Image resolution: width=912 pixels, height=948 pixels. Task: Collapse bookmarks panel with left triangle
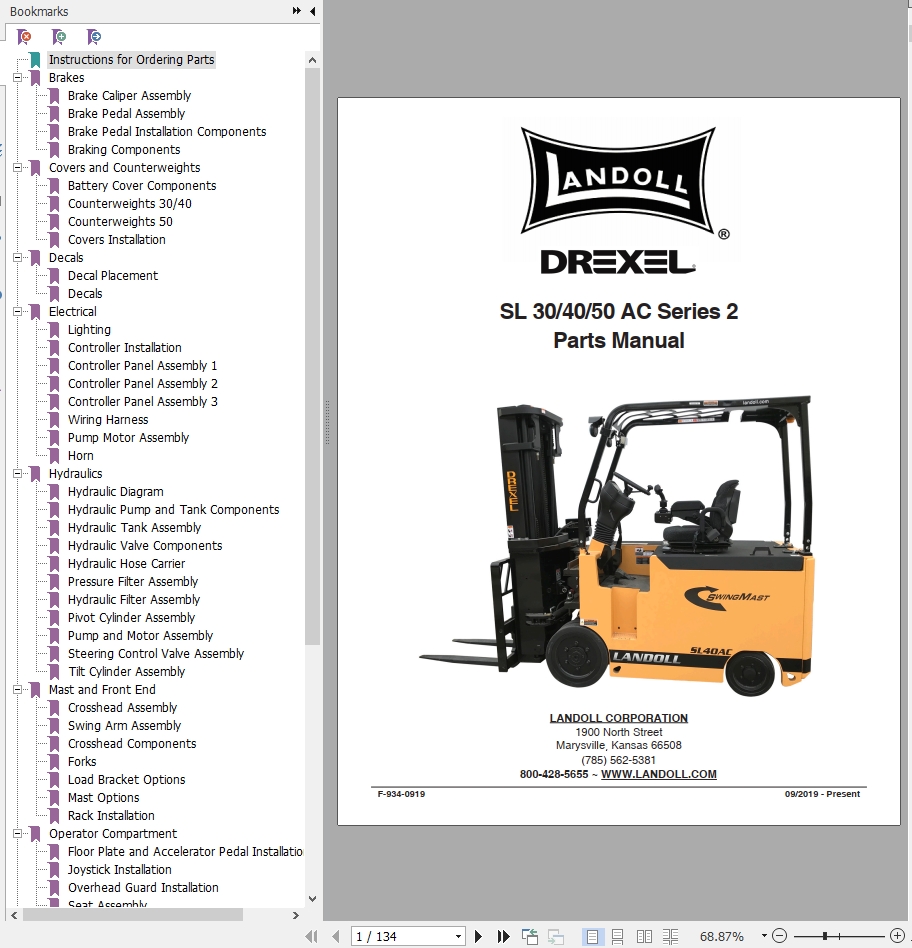[313, 11]
